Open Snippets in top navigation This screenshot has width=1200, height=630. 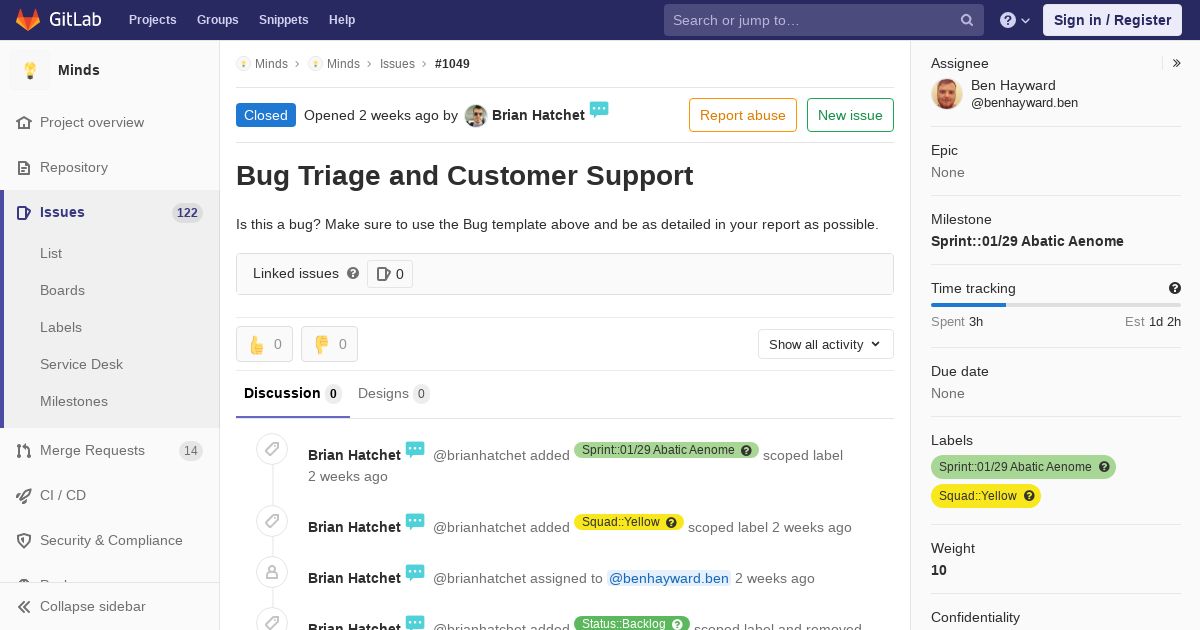pyautogui.click(x=284, y=20)
